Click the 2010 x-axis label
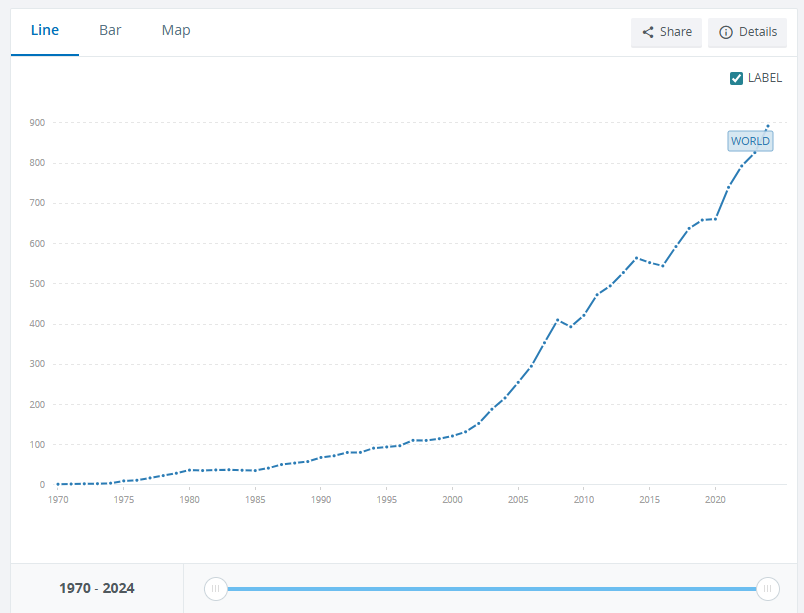Screen dimensions: 804x613 [584, 500]
